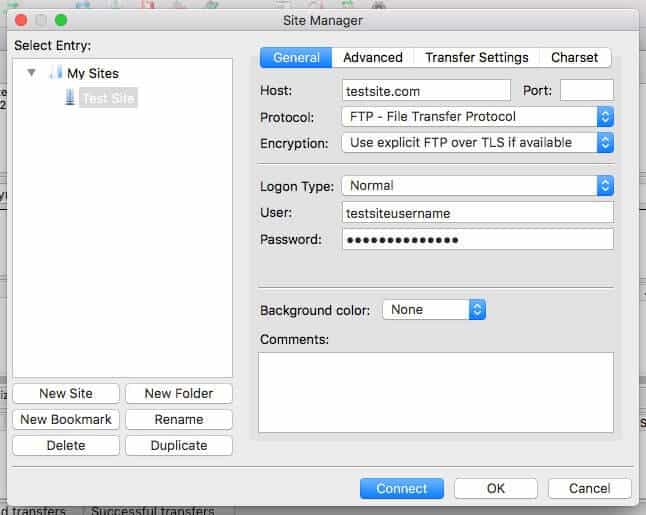Click inside the Comments text area

435,392
